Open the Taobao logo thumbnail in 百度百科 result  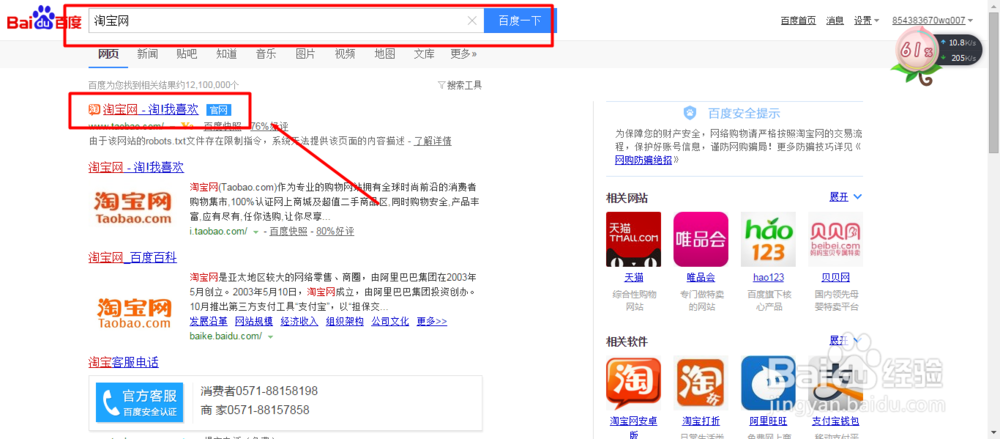135,312
